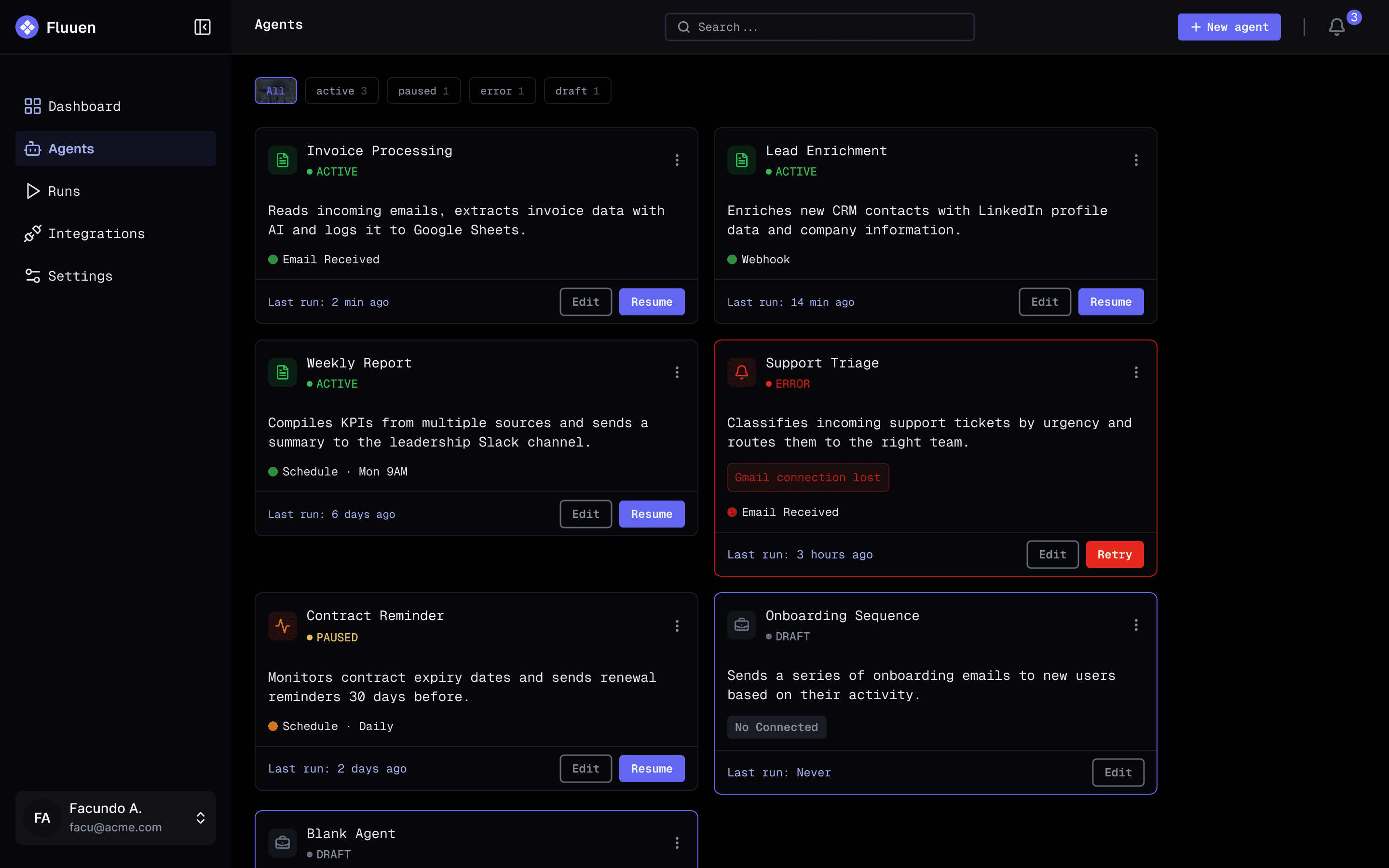Edit the Lead Enrichment agent
Image resolution: width=1389 pixels, height=868 pixels.
1045,302
